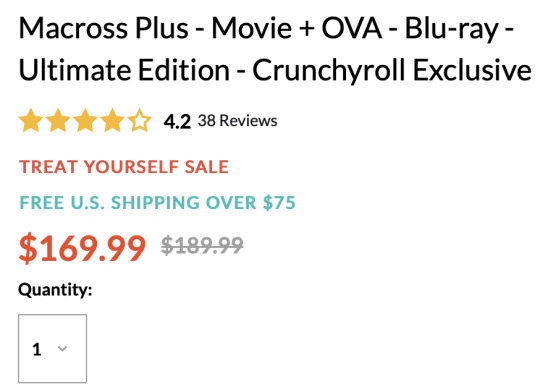This screenshot has width=540, height=392.
Task: Click the Treat Yourself Sale label
Action: pos(124,167)
